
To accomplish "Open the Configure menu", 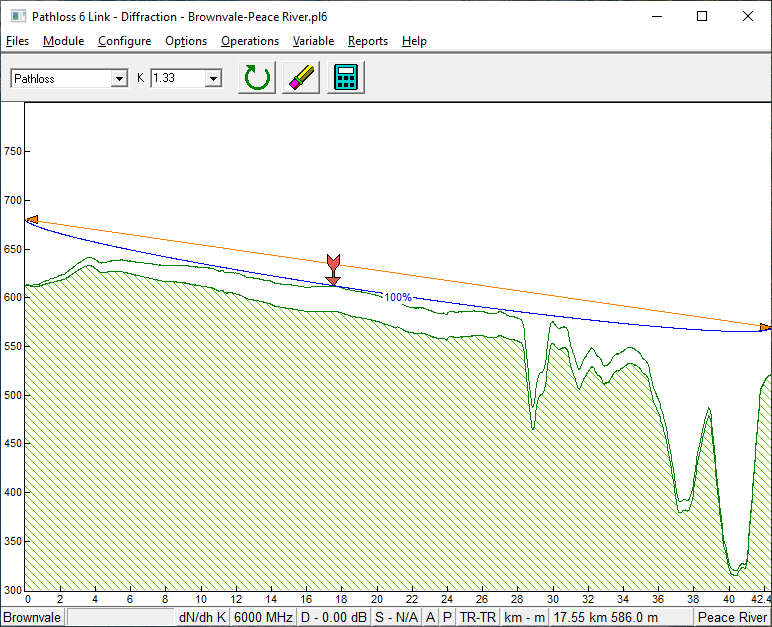I will click(124, 41).
